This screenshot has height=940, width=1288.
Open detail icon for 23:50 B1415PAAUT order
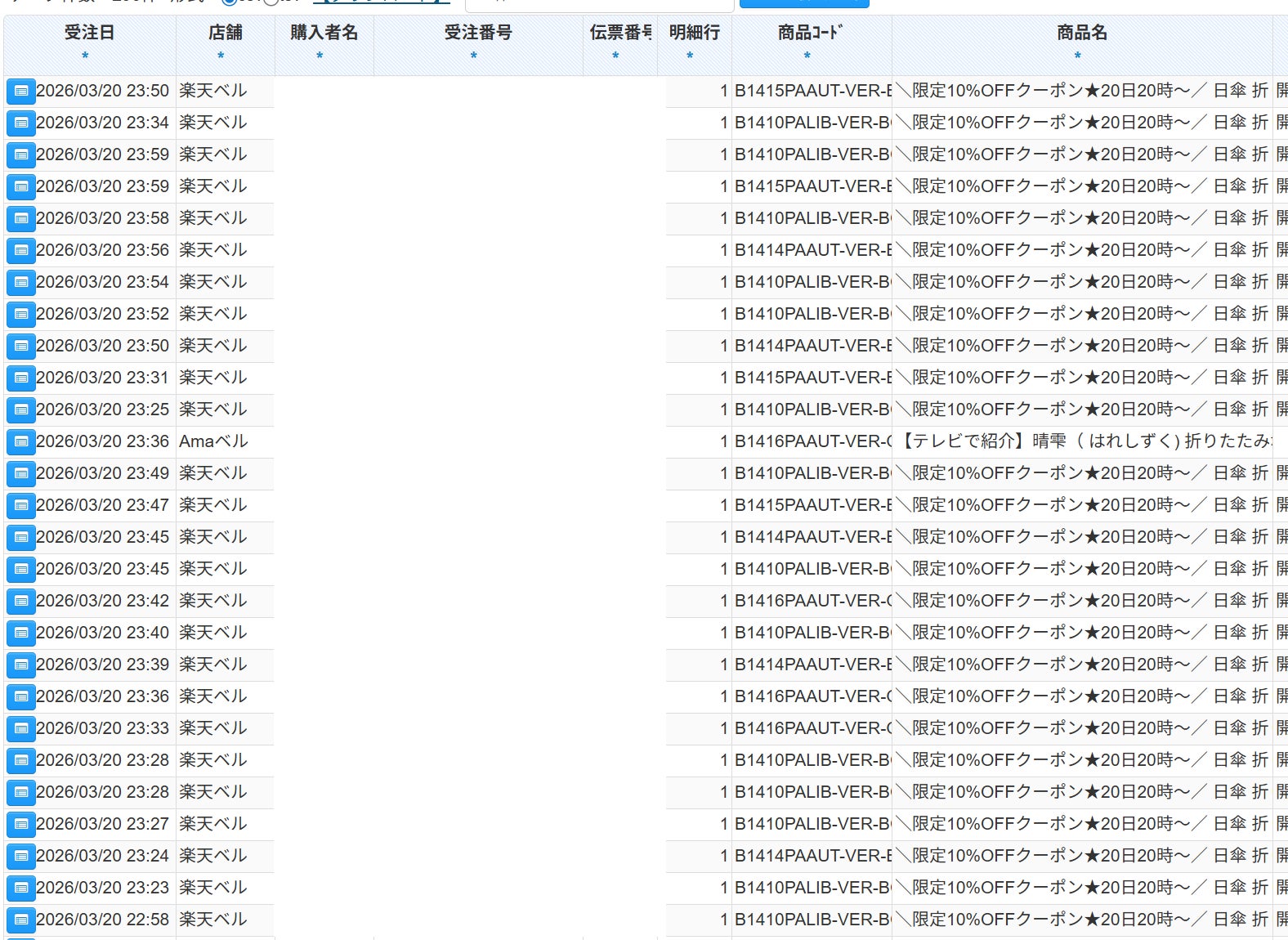21,91
